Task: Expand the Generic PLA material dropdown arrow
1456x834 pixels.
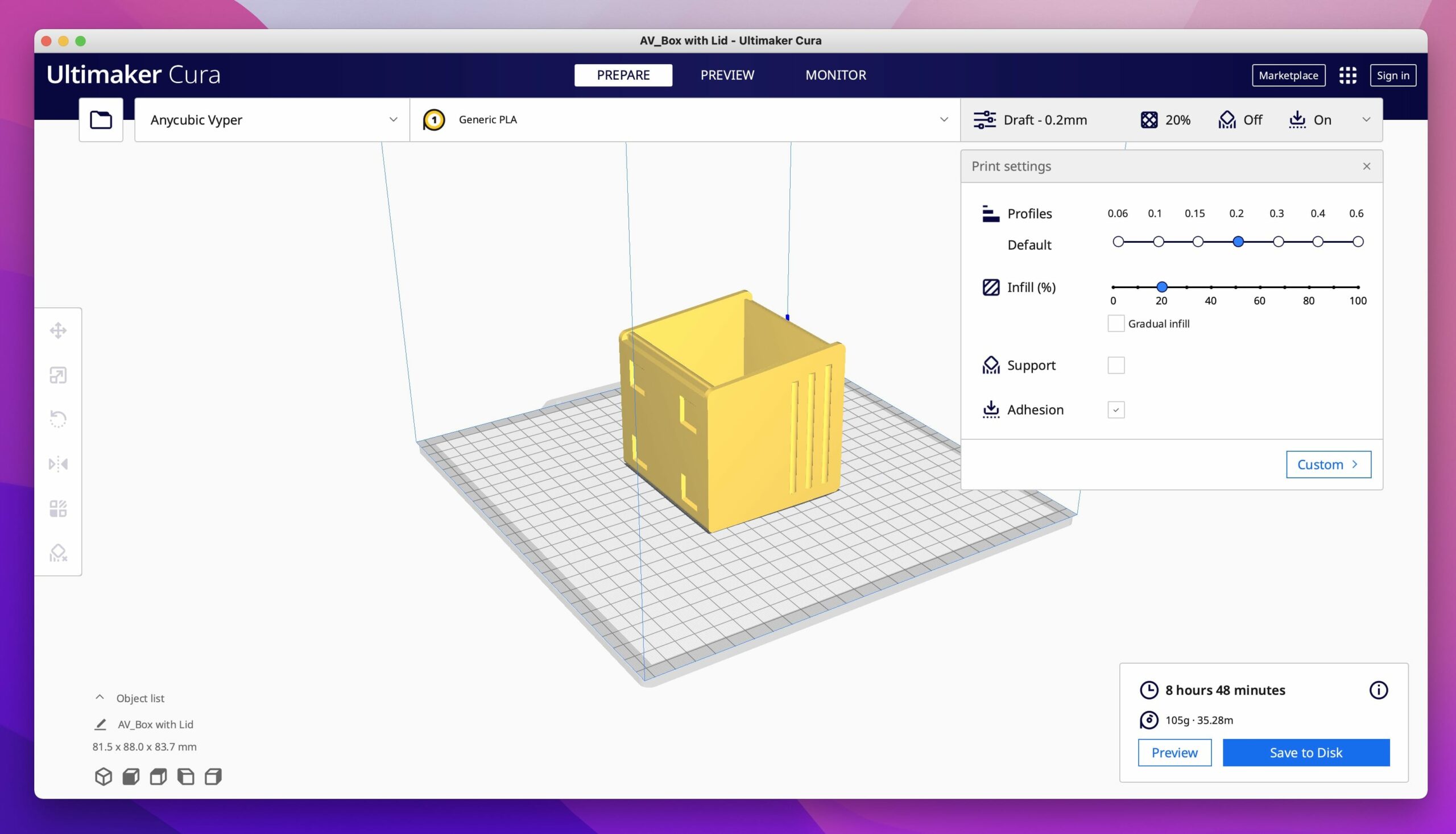Action: 944,120
